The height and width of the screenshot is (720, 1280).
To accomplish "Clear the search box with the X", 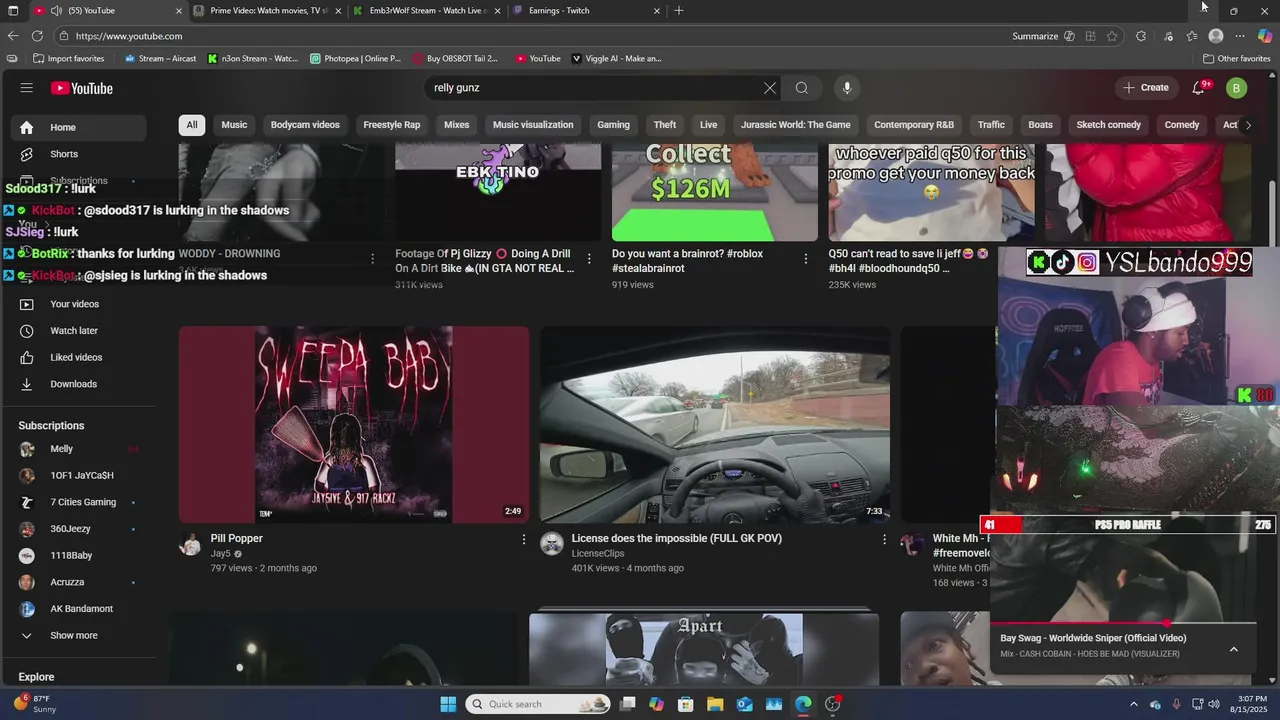I will (x=770, y=88).
